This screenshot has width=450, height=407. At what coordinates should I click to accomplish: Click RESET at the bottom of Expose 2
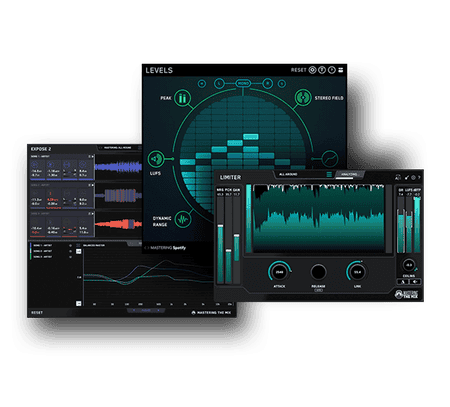(37, 313)
